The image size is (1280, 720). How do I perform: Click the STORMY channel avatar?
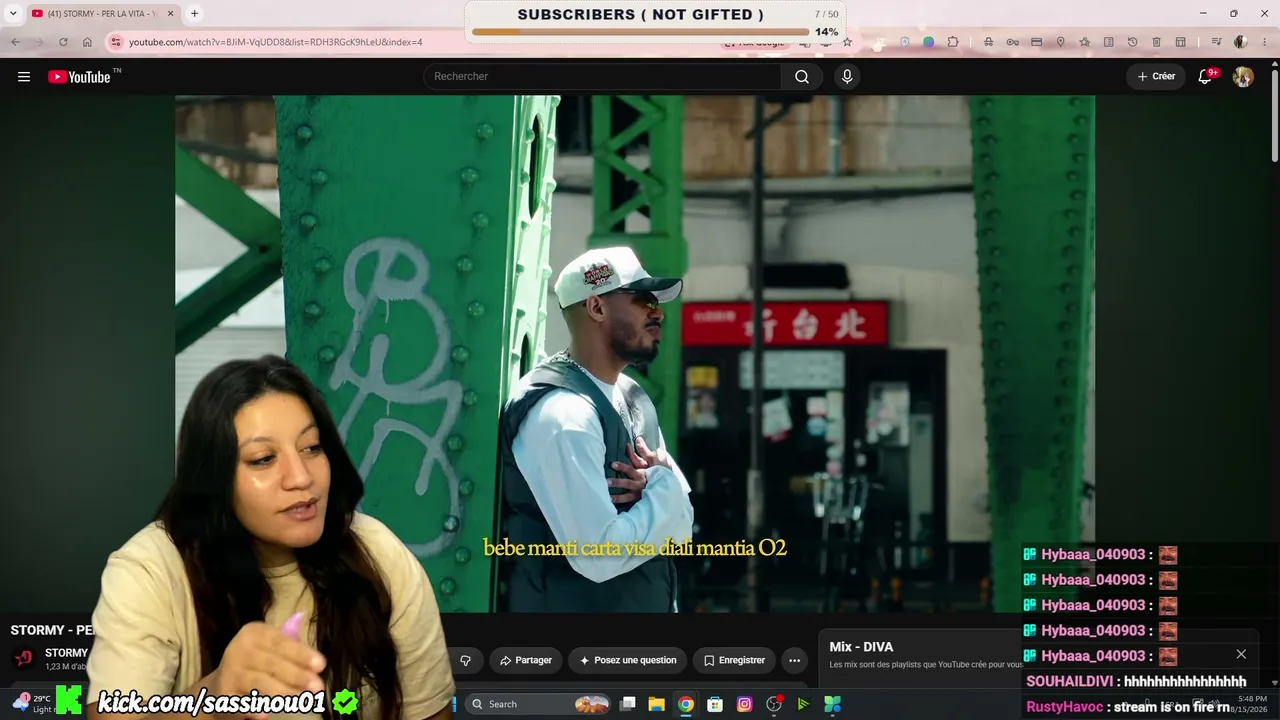pos(25,658)
